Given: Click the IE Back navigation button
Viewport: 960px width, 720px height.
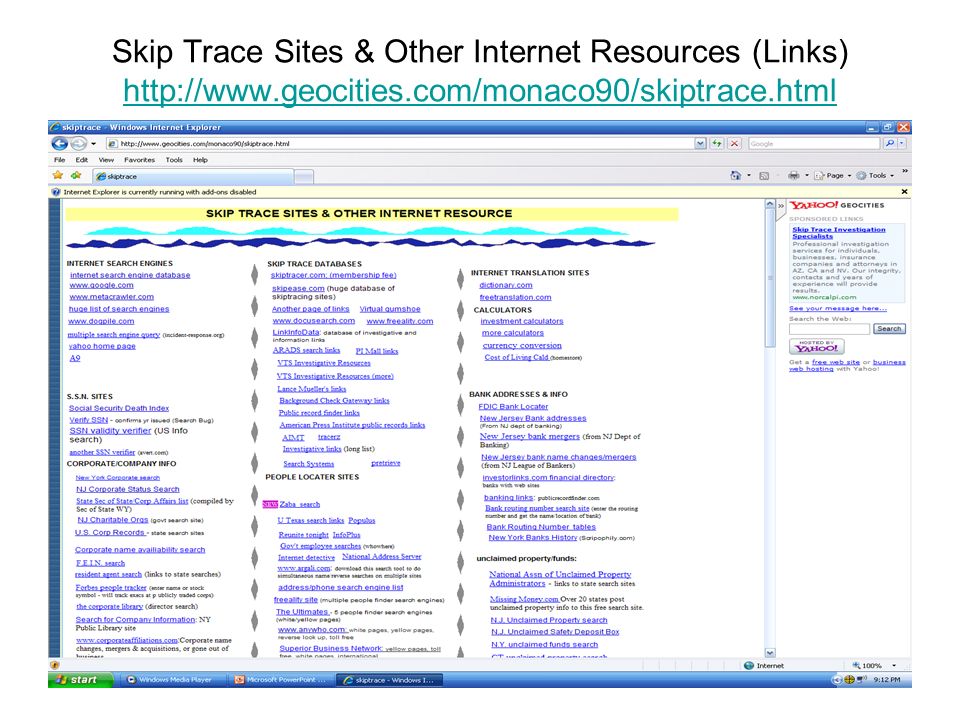Looking at the screenshot, I should click(59, 143).
